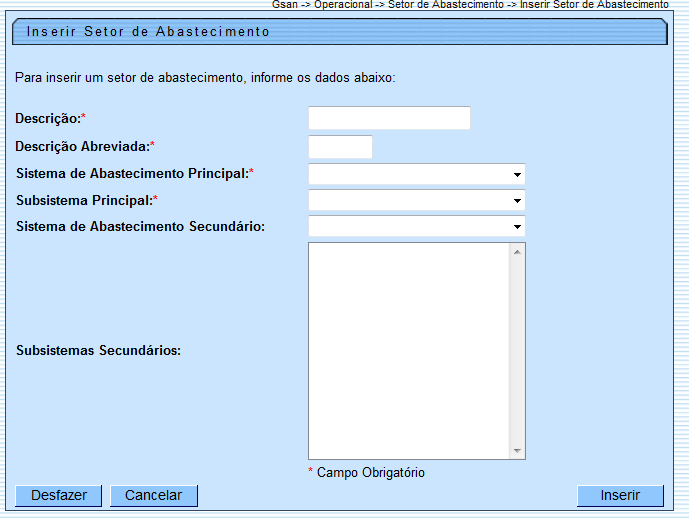Click the Campo Obrigatório note
Screen dimensions: 689x518
tap(370, 472)
